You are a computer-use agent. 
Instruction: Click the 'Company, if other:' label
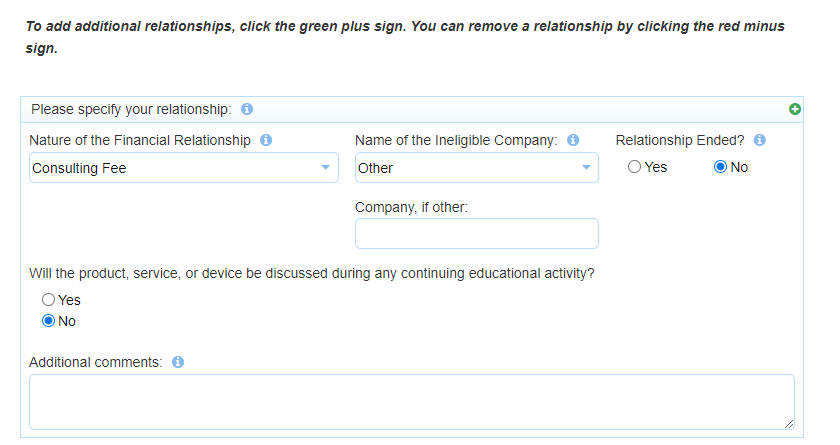(411, 207)
